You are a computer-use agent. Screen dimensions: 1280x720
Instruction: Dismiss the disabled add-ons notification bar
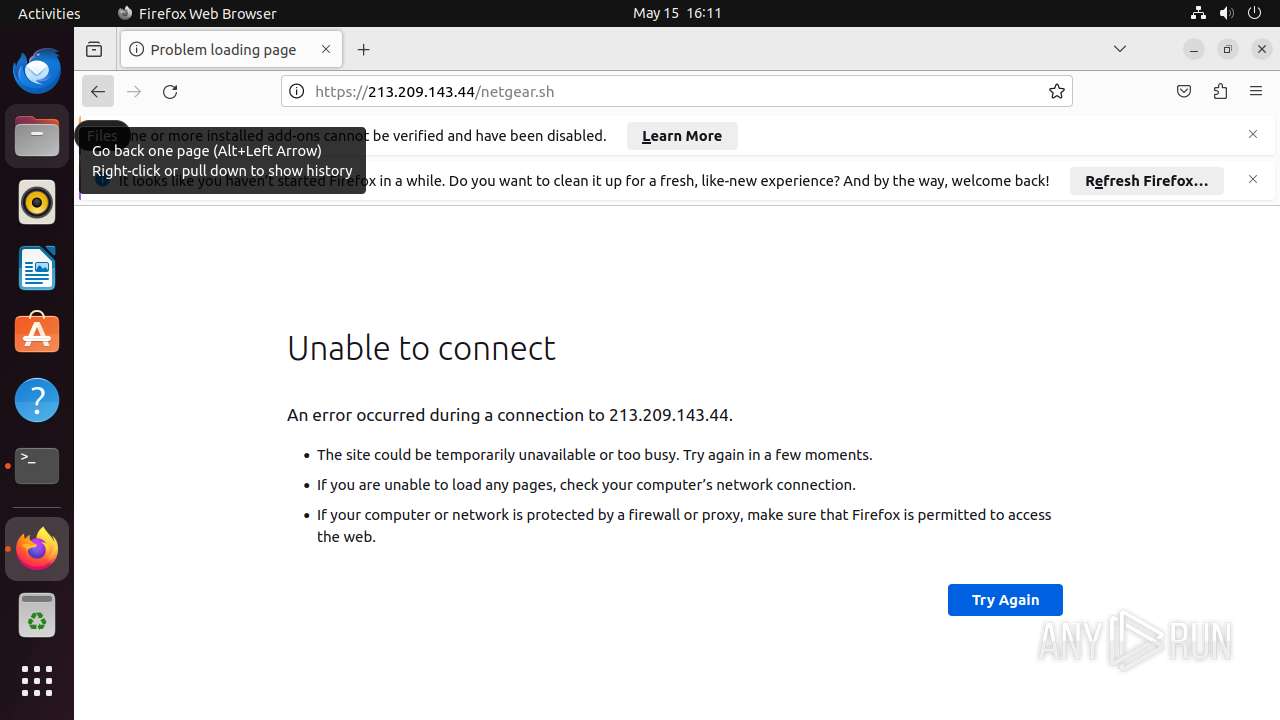(x=1253, y=134)
